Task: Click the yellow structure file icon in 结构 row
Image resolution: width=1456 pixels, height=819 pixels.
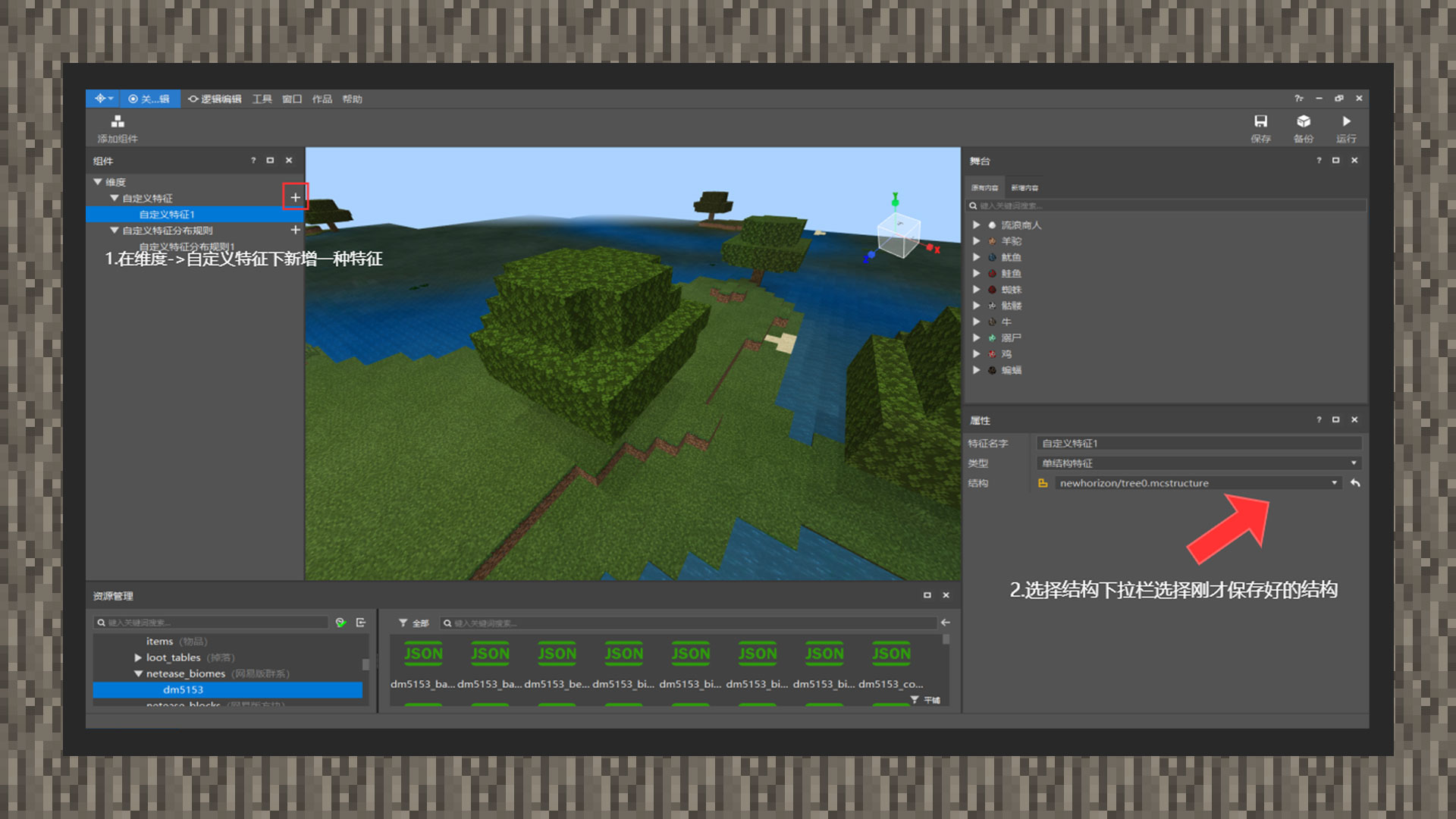Action: (x=1043, y=483)
